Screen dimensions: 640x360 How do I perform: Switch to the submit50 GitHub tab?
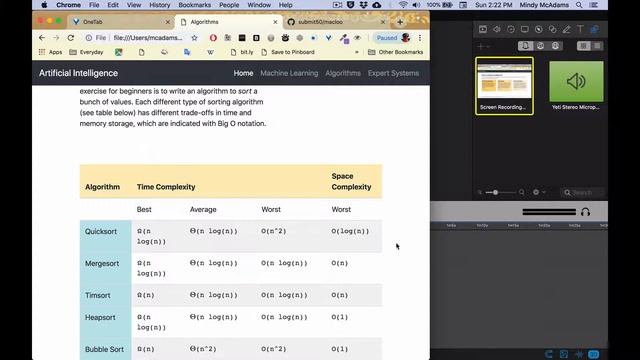point(336,22)
